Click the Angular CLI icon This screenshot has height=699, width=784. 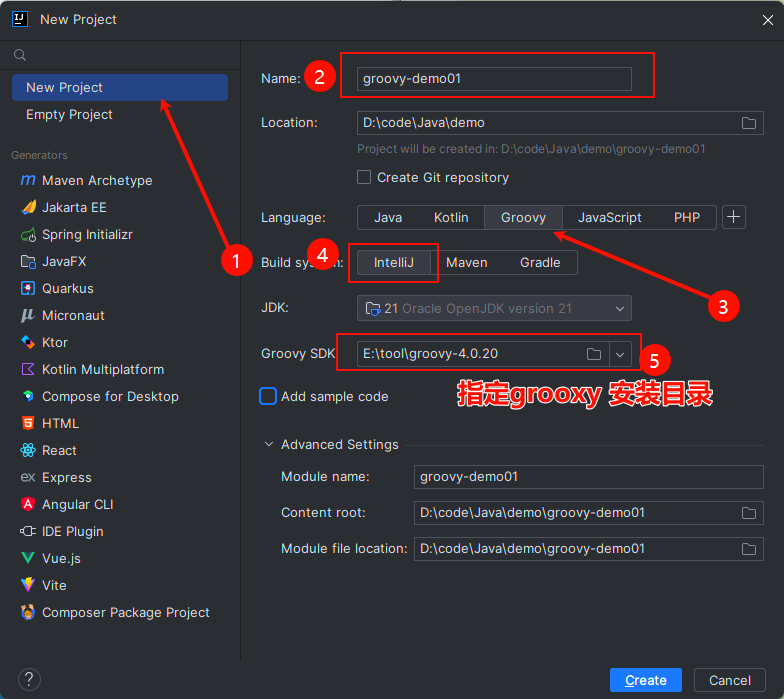coord(28,504)
